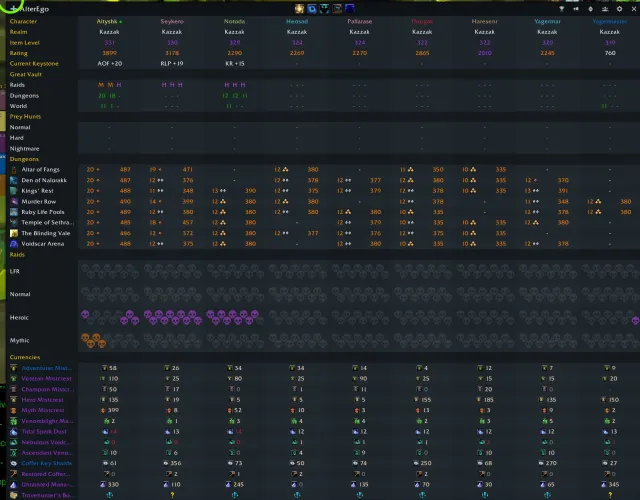
Task: Click the KR +15 current keystone
Action: pyautogui.click(x=234, y=64)
